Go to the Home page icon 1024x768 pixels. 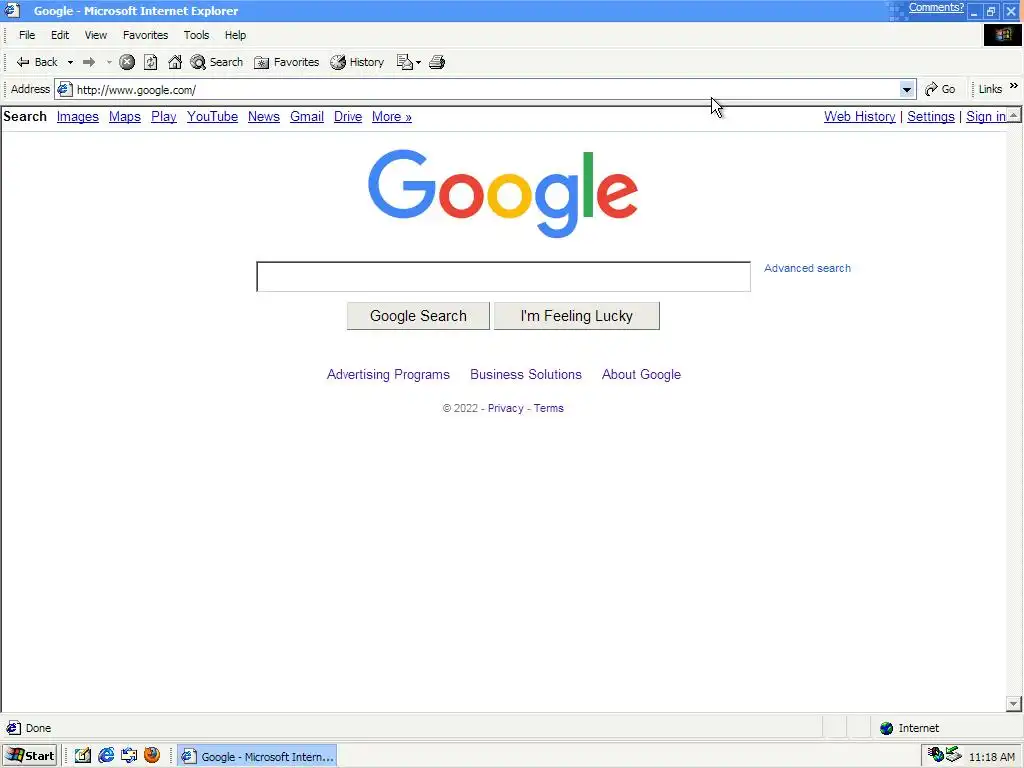[174, 62]
